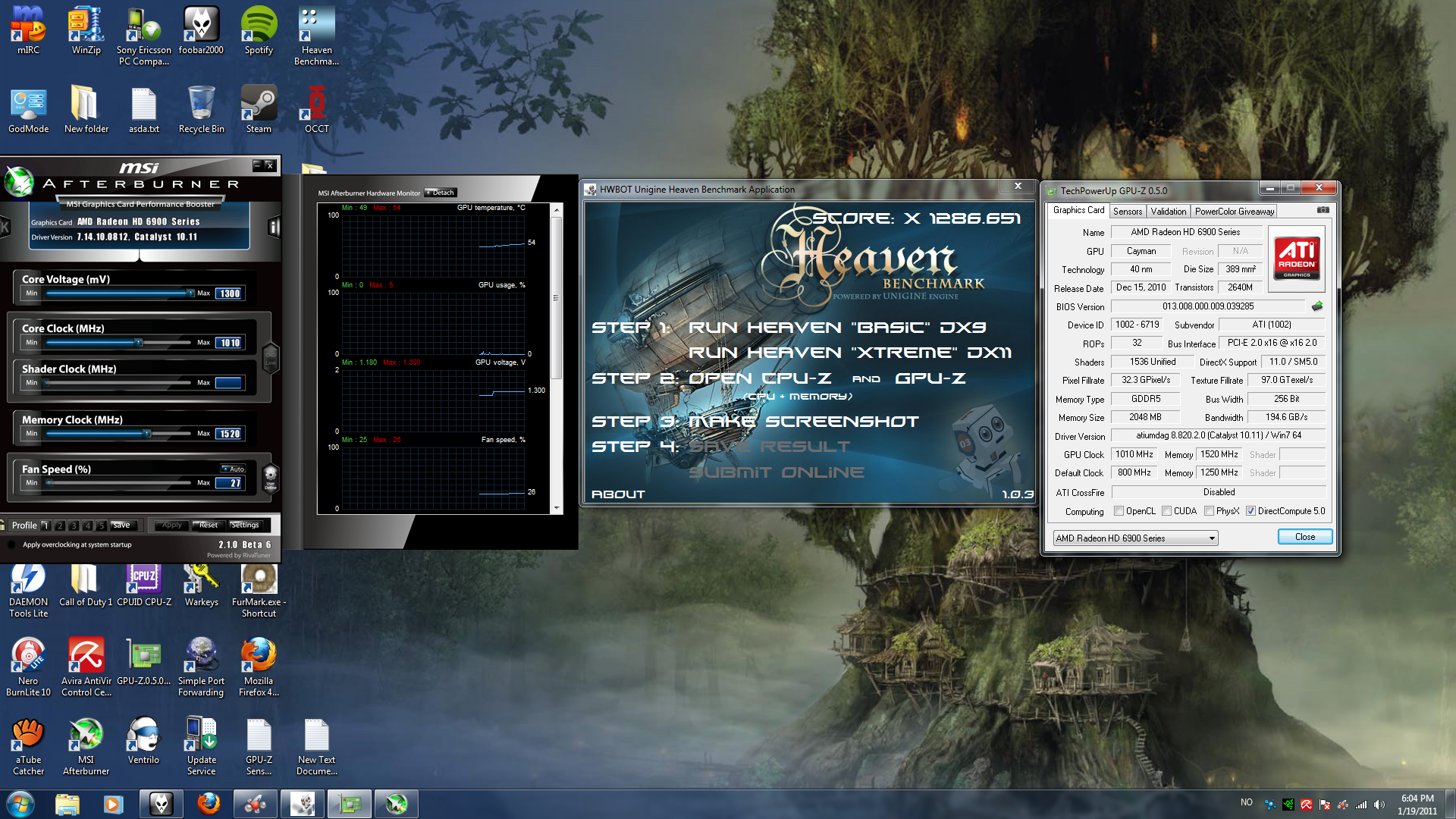
Task: Click SUBMIT ONLINE in Heaven app
Action: pyautogui.click(x=776, y=472)
